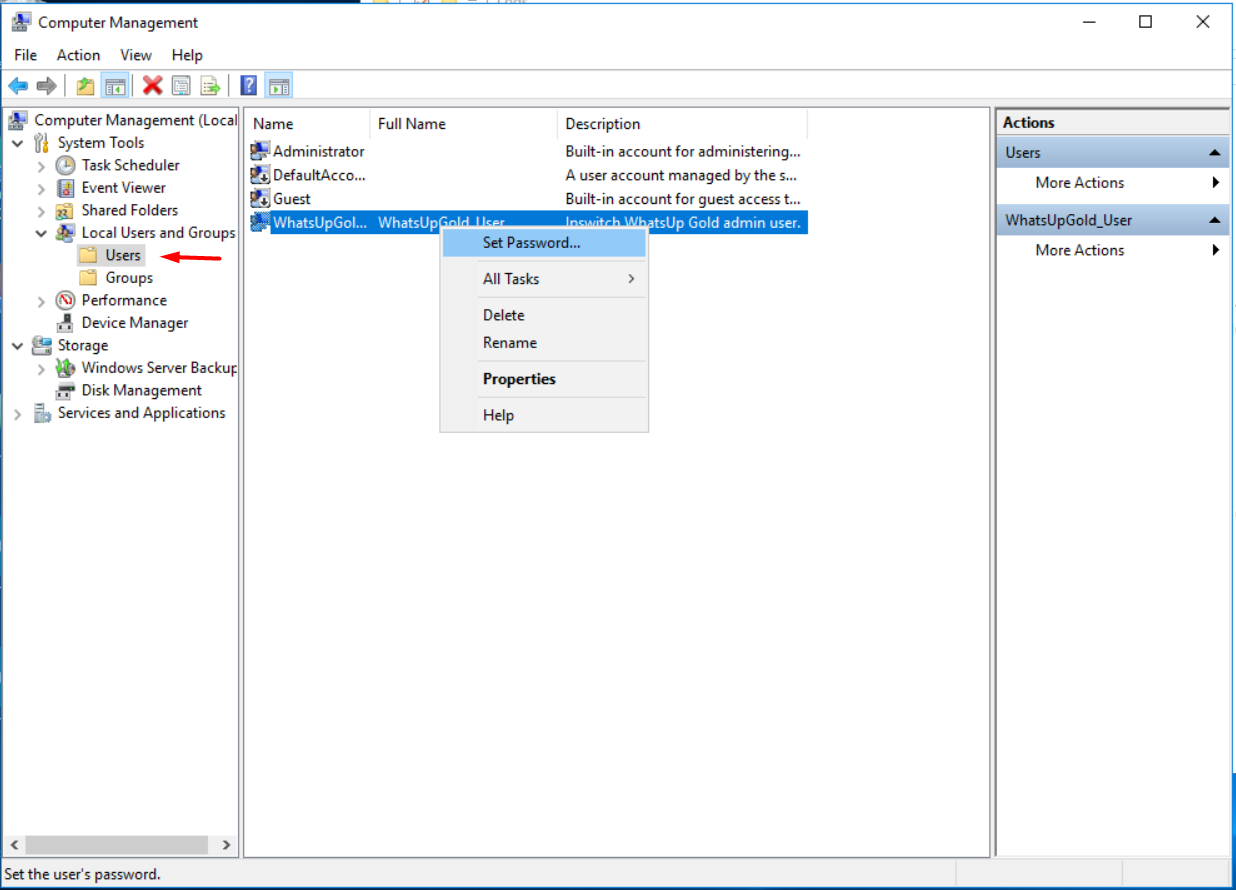Image resolution: width=1236 pixels, height=890 pixels.
Task: Click the Device Manager icon in the tree
Action: pos(65,323)
